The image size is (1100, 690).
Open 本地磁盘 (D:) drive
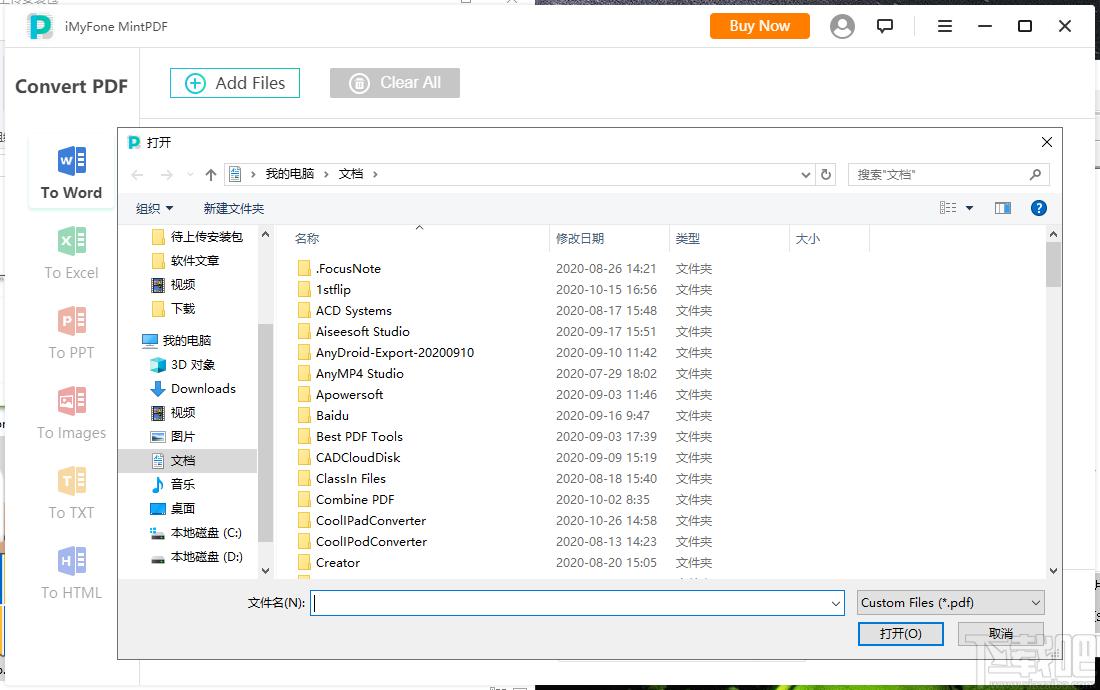pos(196,557)
